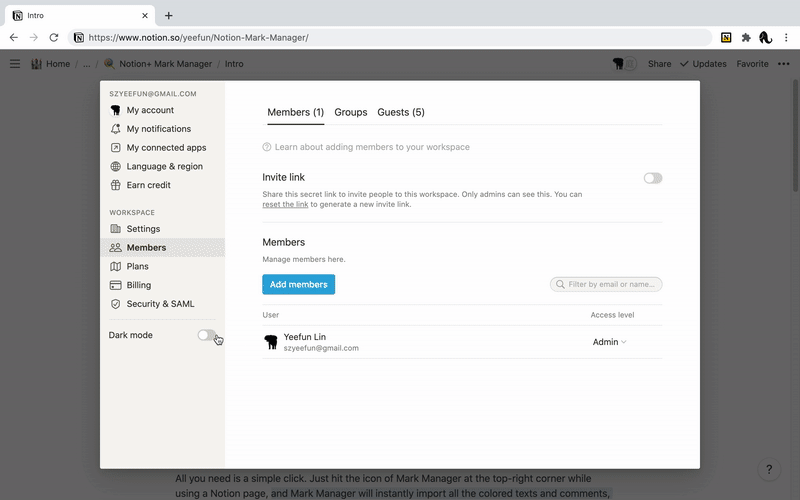Viewport: 800px width, 500px height.
Task: Click the URL address bar
Action: 390,37
